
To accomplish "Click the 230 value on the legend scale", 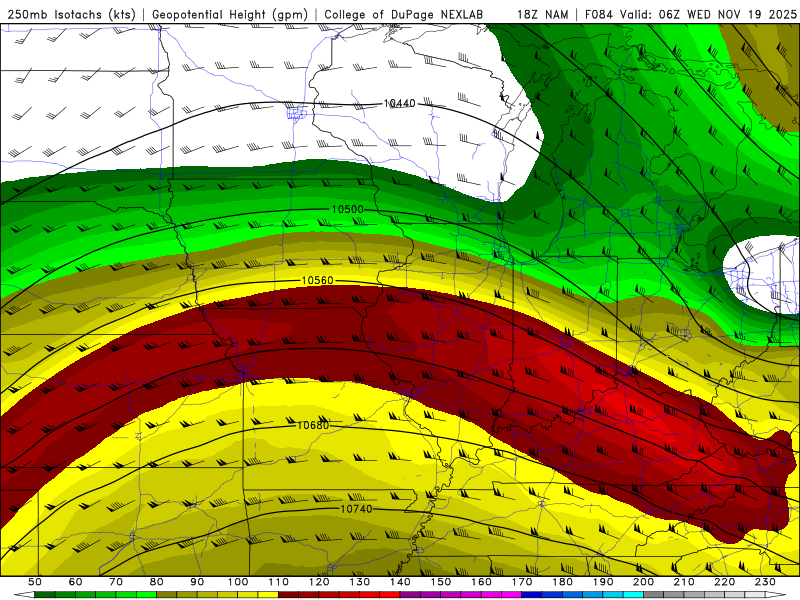I will [765, 582].
